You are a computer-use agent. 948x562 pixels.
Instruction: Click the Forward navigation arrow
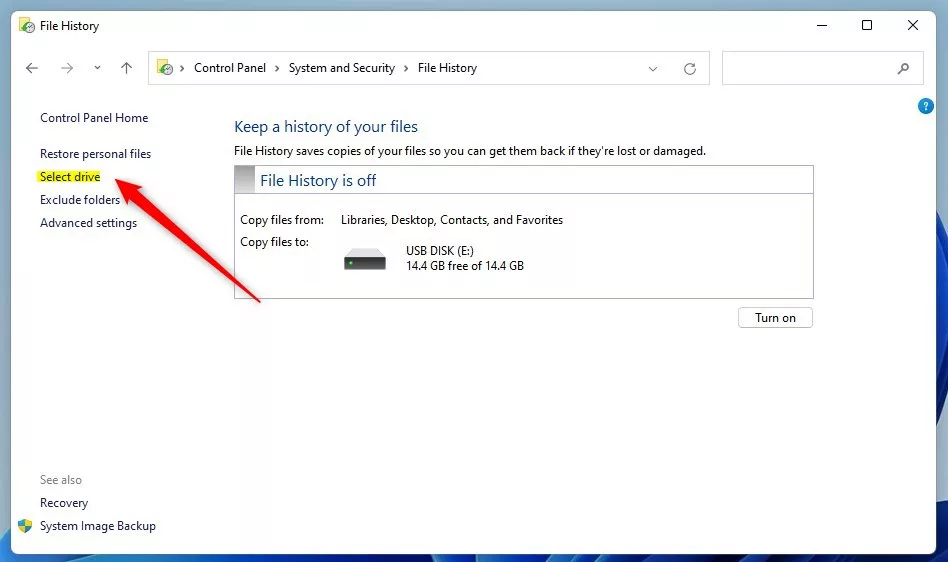67,68
